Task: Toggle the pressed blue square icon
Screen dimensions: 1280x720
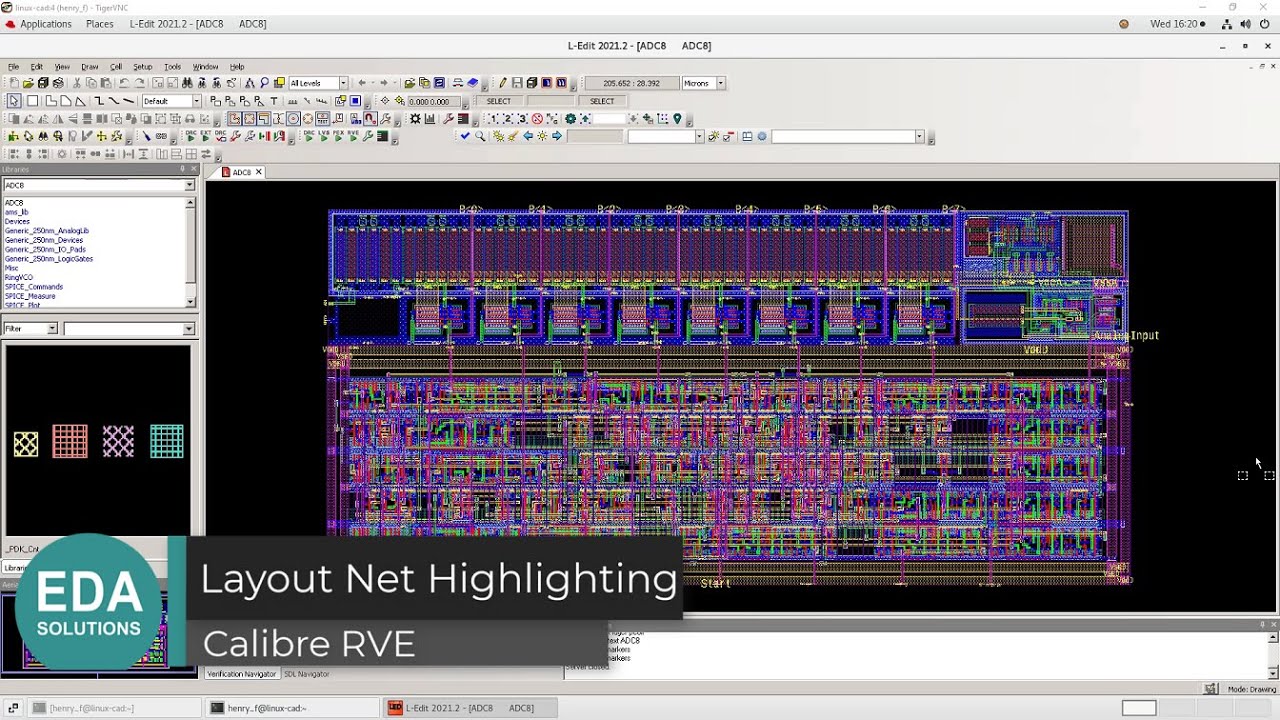Action: (x=355, y=101)
